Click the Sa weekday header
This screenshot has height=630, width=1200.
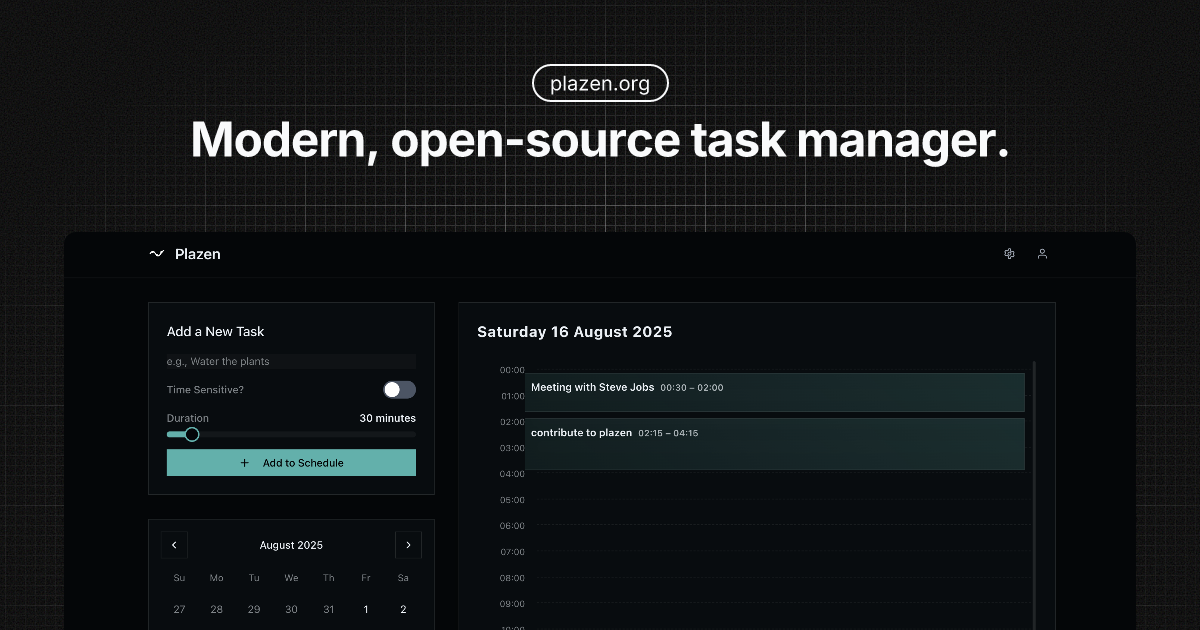(x=403, y=578)
